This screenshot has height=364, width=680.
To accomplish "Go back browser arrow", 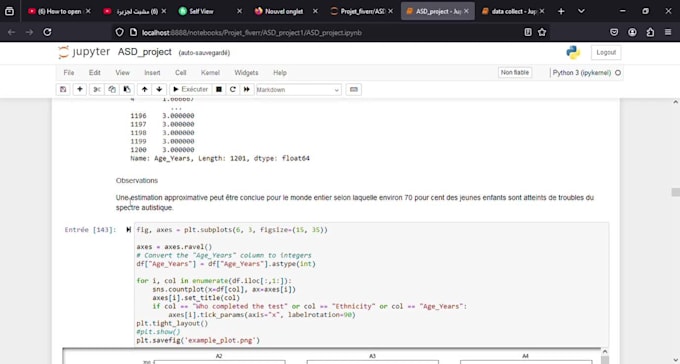I will 12,32.
